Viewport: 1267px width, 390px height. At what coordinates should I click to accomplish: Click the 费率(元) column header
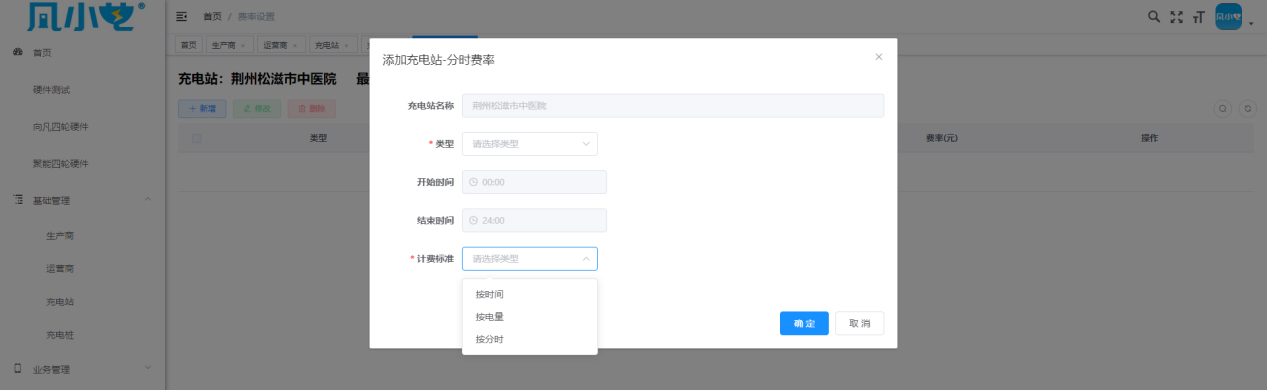click(942, 138)
